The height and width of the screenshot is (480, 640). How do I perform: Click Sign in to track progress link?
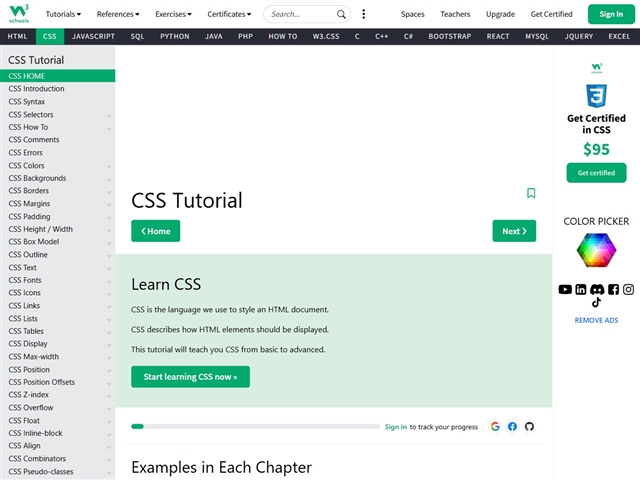[x=396, y=427]
